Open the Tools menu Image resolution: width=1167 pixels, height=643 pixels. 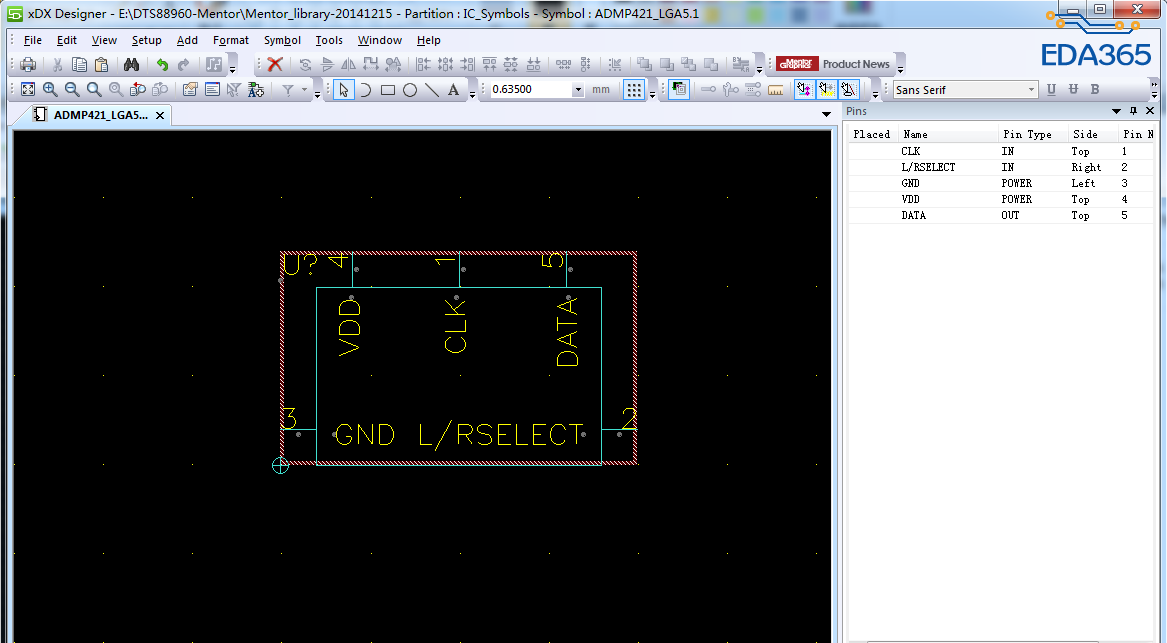(329, 40)
